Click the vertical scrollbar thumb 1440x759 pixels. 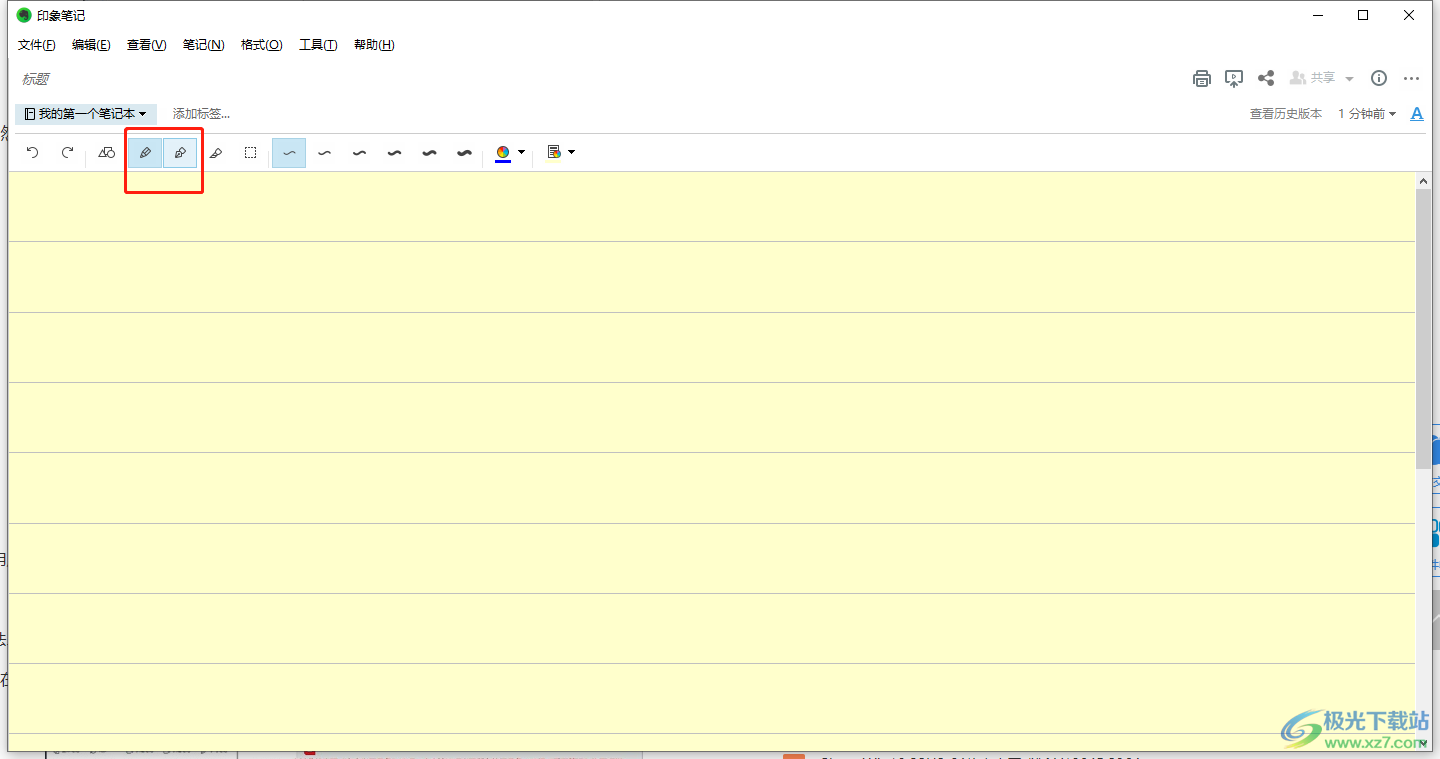click(x=1424, y=328)
